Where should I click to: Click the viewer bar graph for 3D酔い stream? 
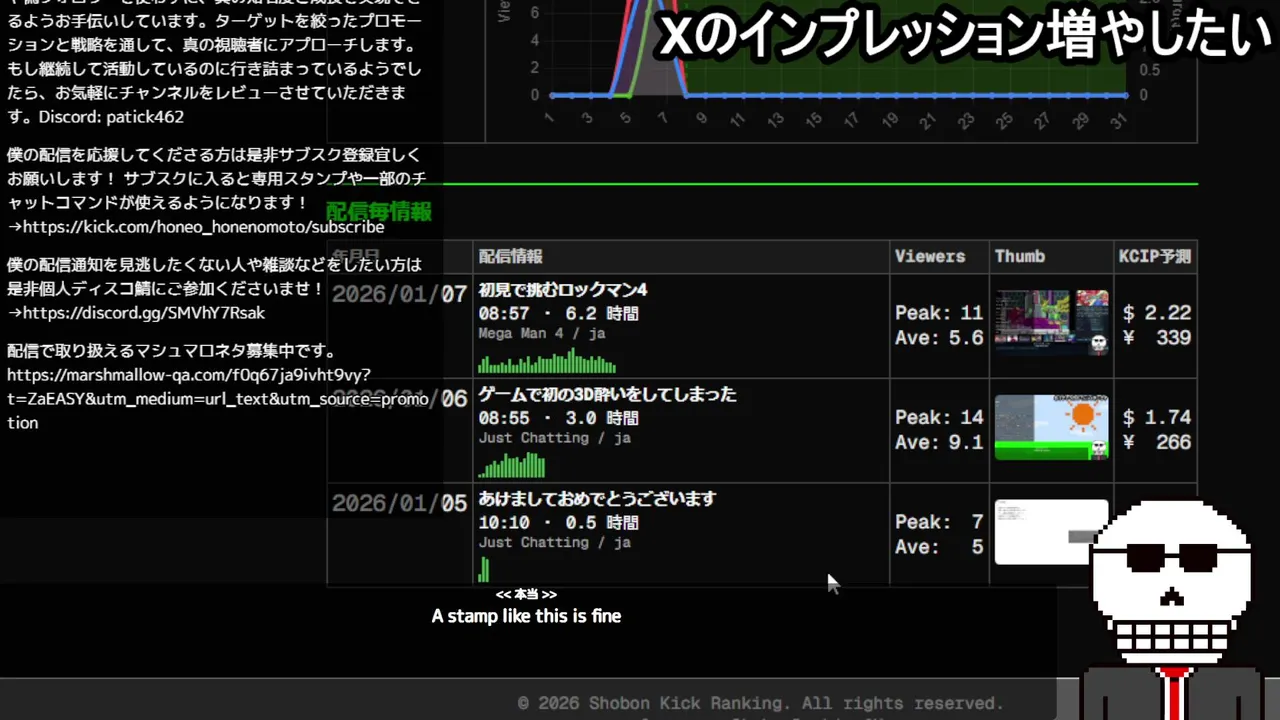point(512,465)
